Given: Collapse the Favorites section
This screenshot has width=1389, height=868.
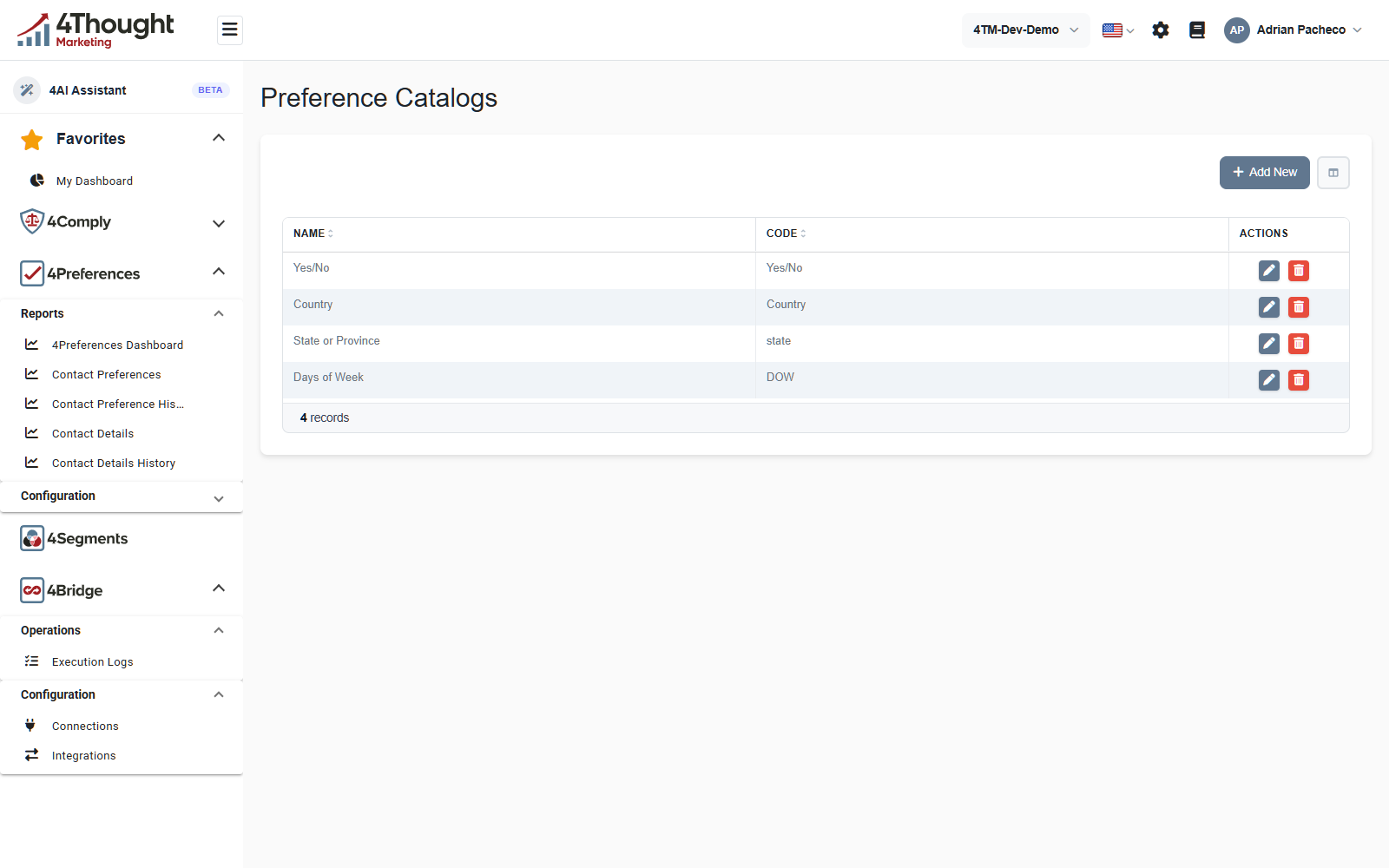Looking at the screenshot, I should click(219, 138).
